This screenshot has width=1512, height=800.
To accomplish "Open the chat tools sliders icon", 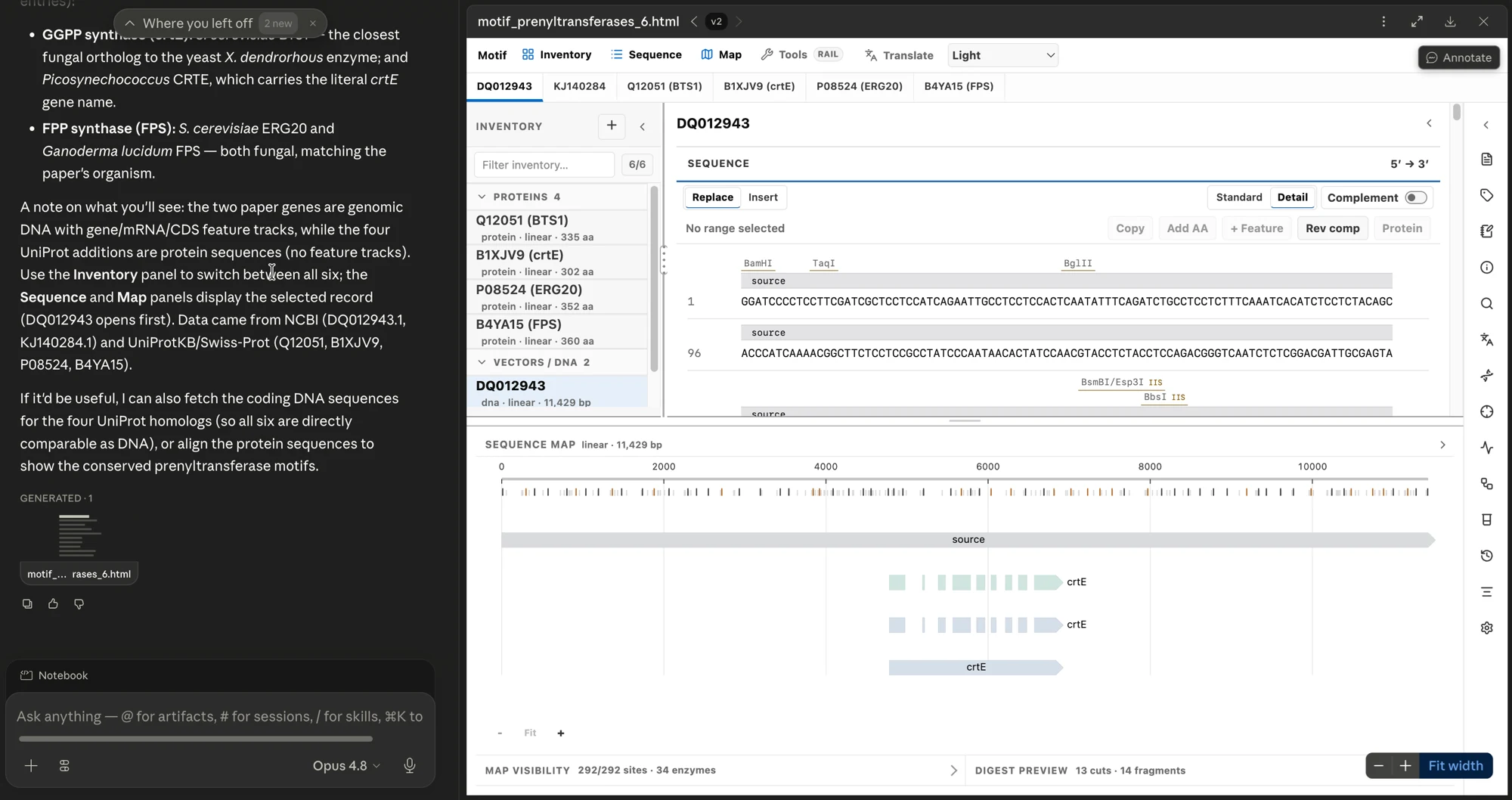I will [64, 765].
